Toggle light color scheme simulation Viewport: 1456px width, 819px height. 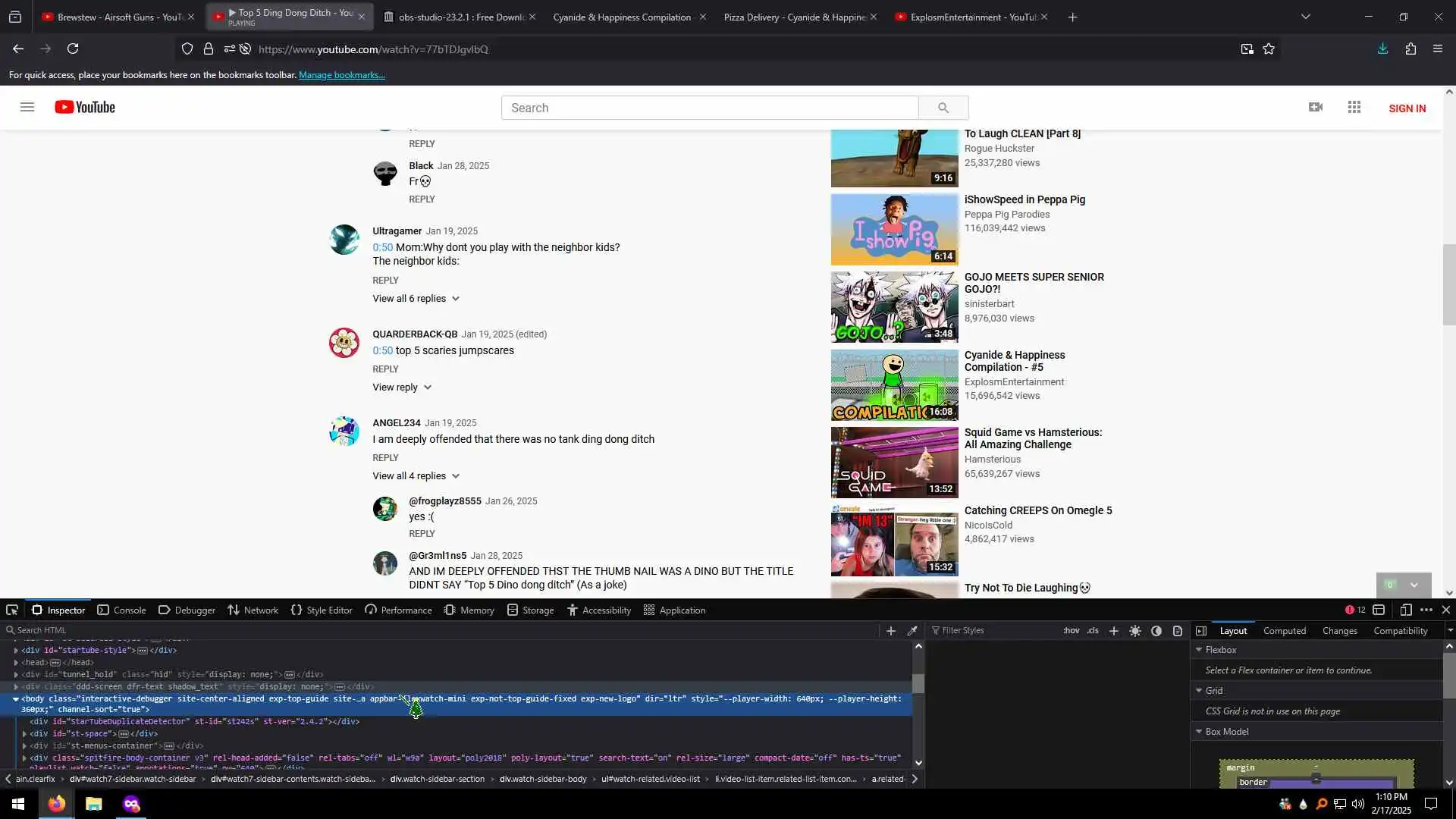[1134, 630]
